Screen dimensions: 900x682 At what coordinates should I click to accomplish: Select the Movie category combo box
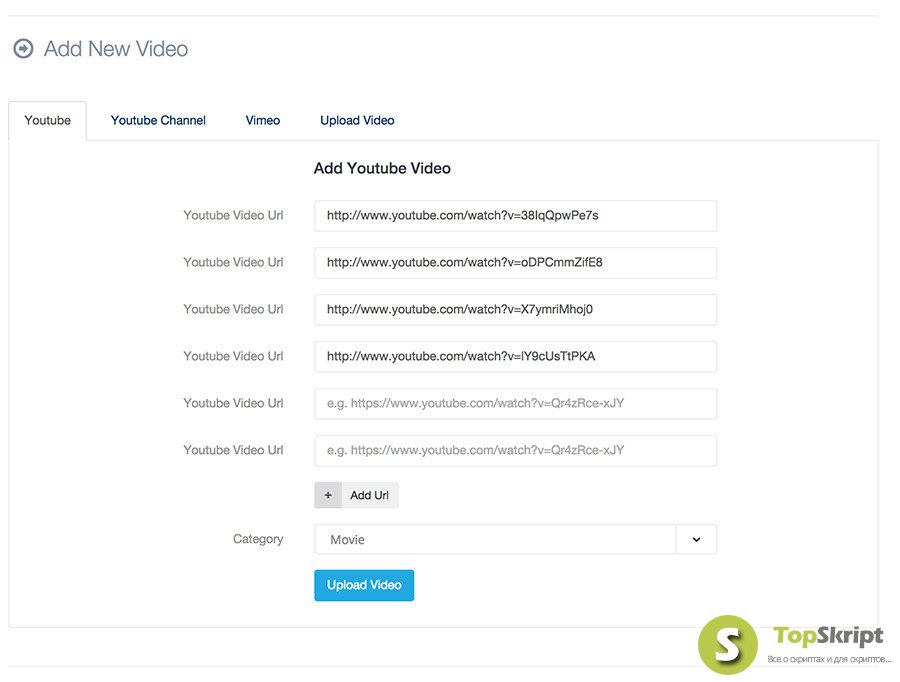(x=515, y=540)
